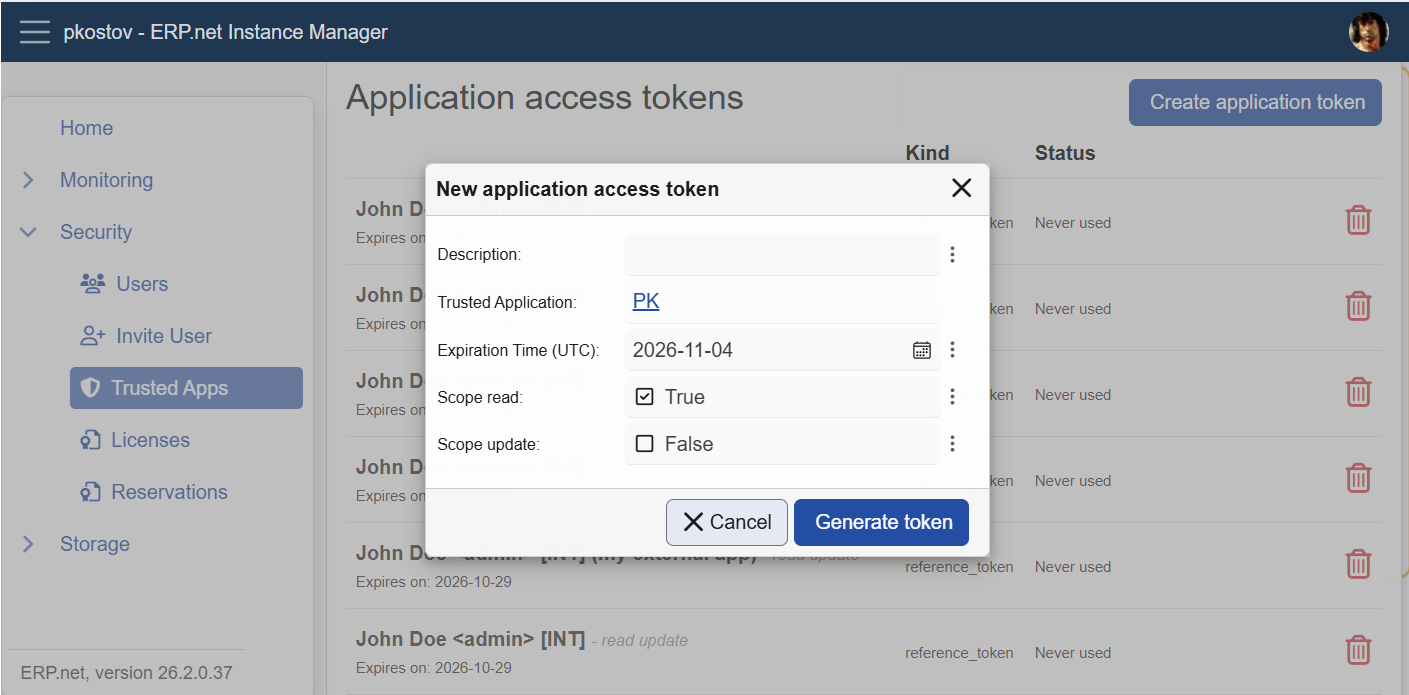
Task: Click the Generate token button
Action: (x=882, y=522)
